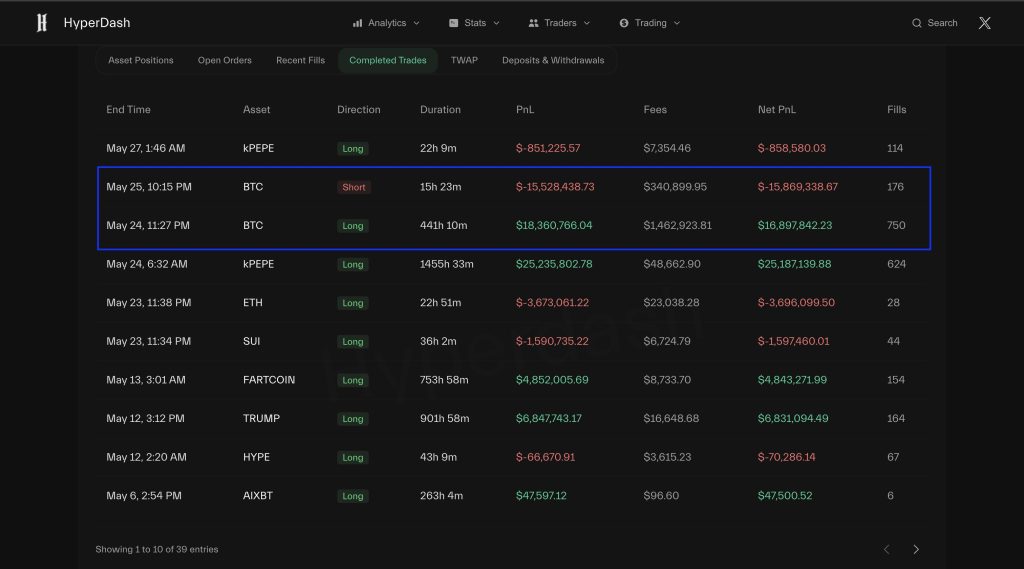Click Long badge on TRUMP row
The image size is (1024, 569).
[353, 419]
